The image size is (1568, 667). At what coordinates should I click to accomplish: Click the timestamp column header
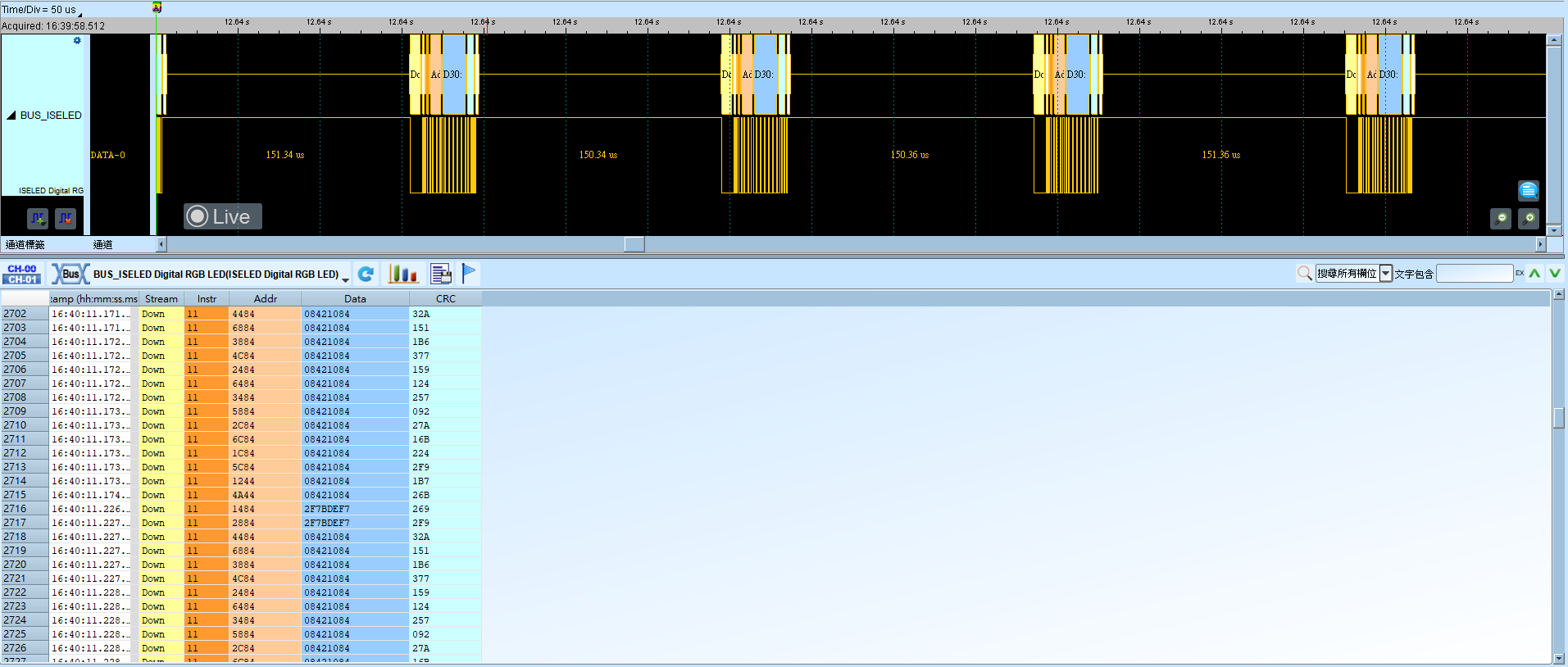(93, 299)
